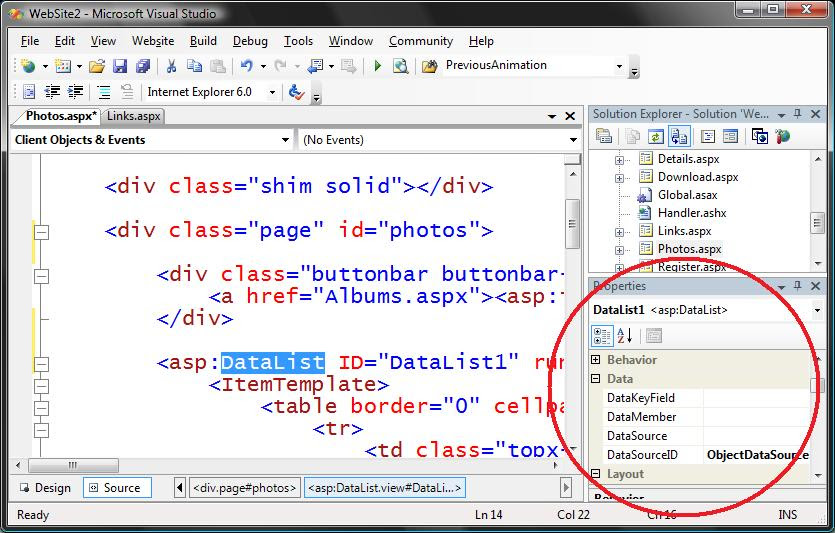The image size is (835, 533).
Task: Click the View Code icon in Solution Explorer
Action: 708,136
